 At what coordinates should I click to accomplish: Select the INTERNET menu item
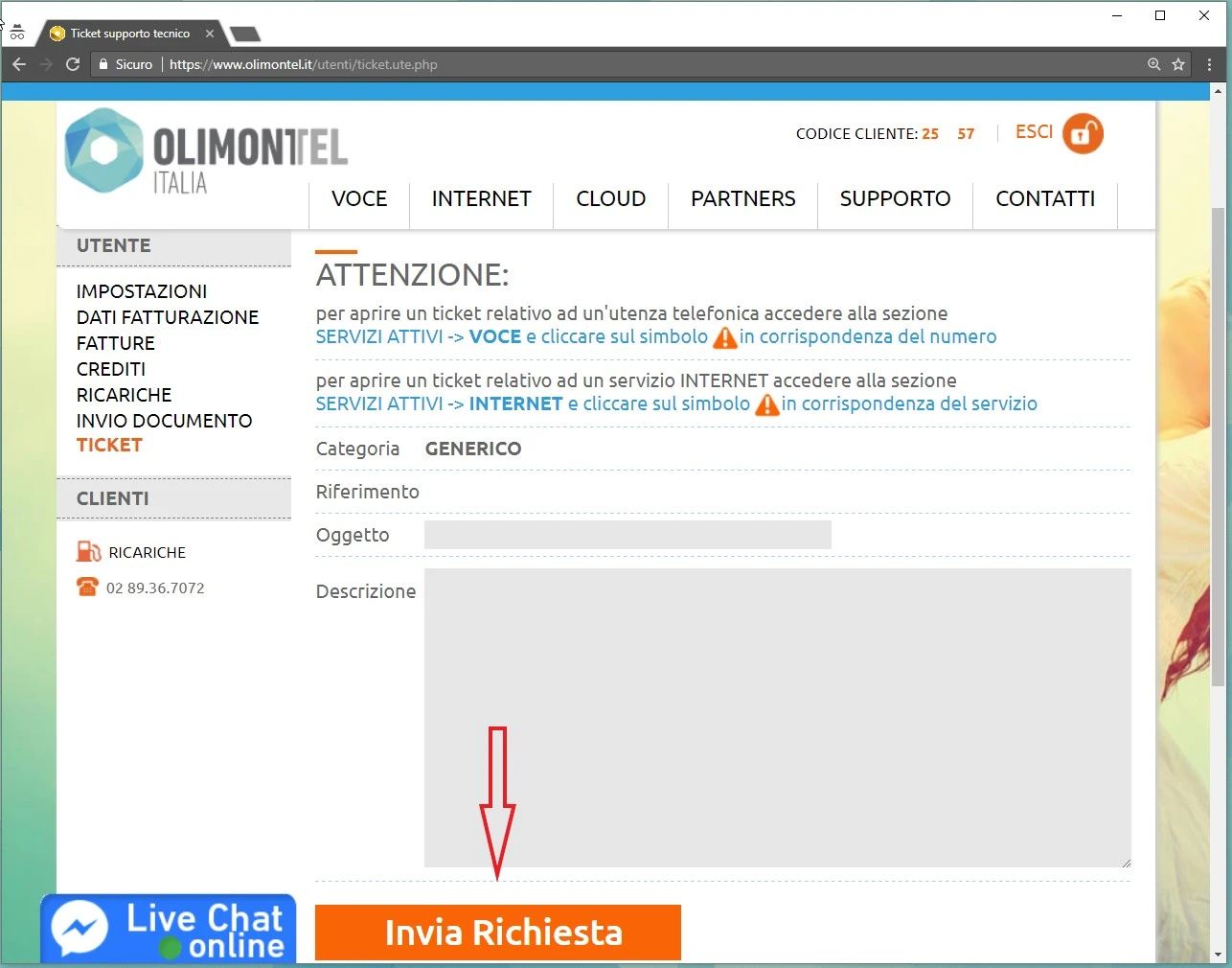[481, 199]
